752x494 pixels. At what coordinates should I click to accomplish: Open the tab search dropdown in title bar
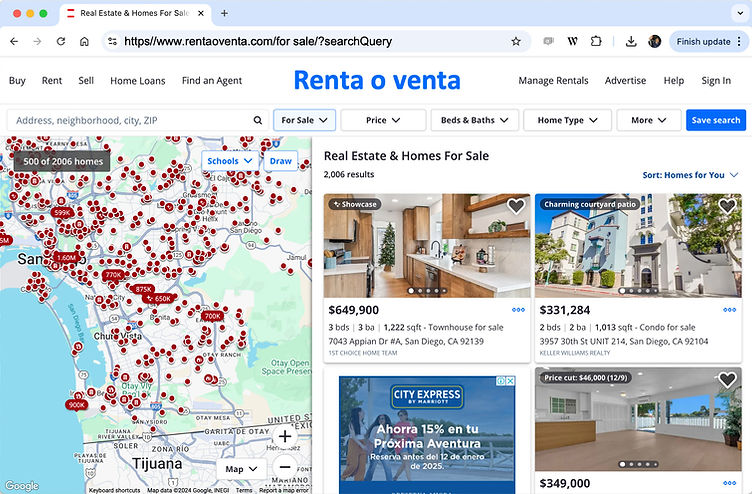(740, 13)
